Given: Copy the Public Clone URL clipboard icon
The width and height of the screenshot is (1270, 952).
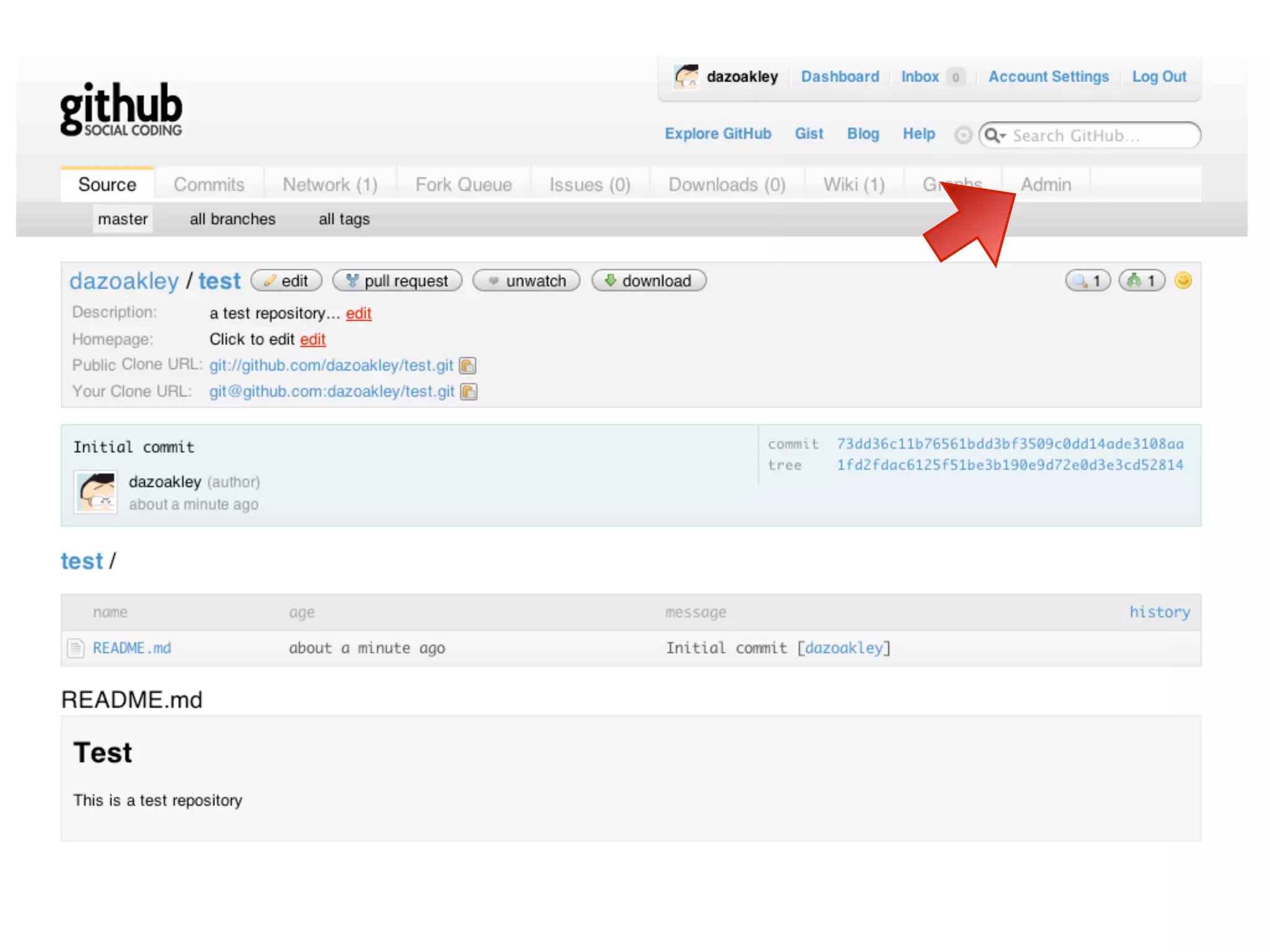Looking at the screenshot, I should point(468,366).
